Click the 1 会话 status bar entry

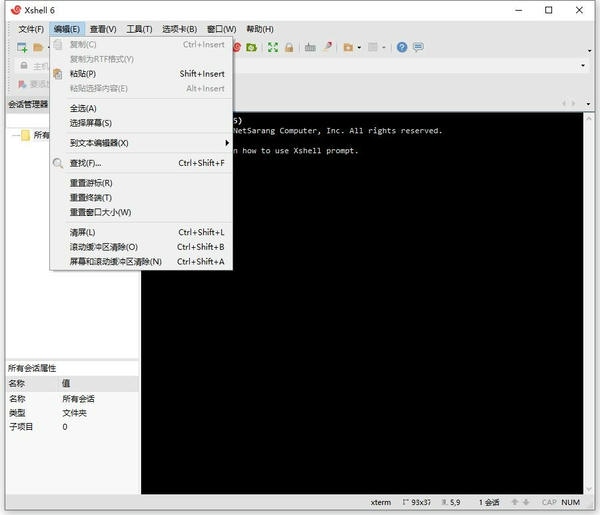point(489,502)
